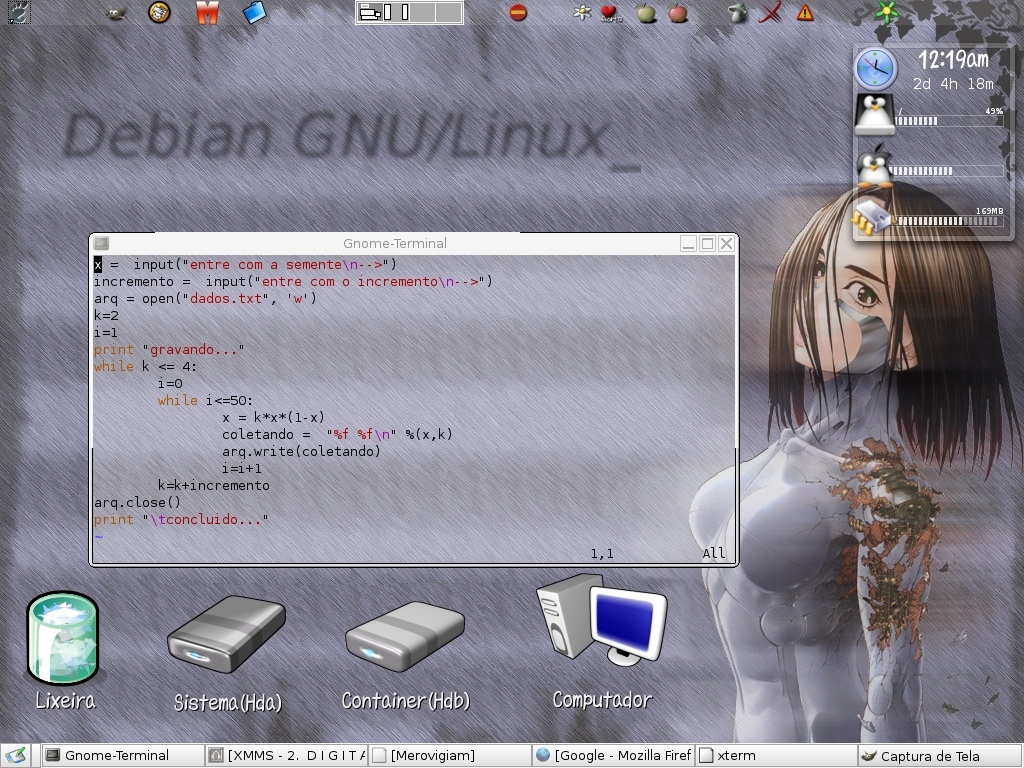
Task: Launch GIMP from the Wilber panel icon
Action: [x=116, y=13]
